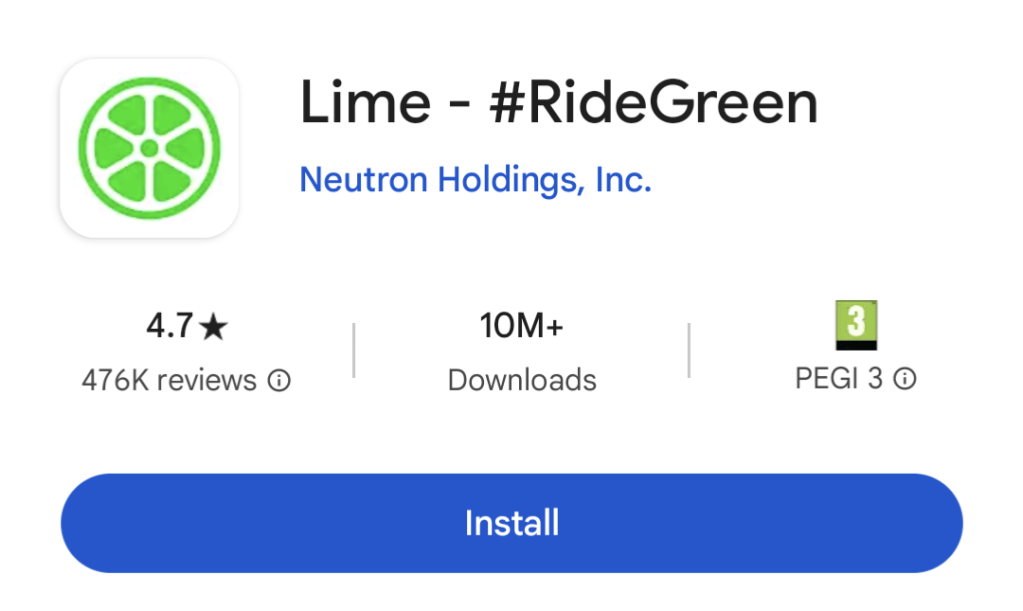
Task: Open the info icon beside PEGI 3
Action: (905, 379)
